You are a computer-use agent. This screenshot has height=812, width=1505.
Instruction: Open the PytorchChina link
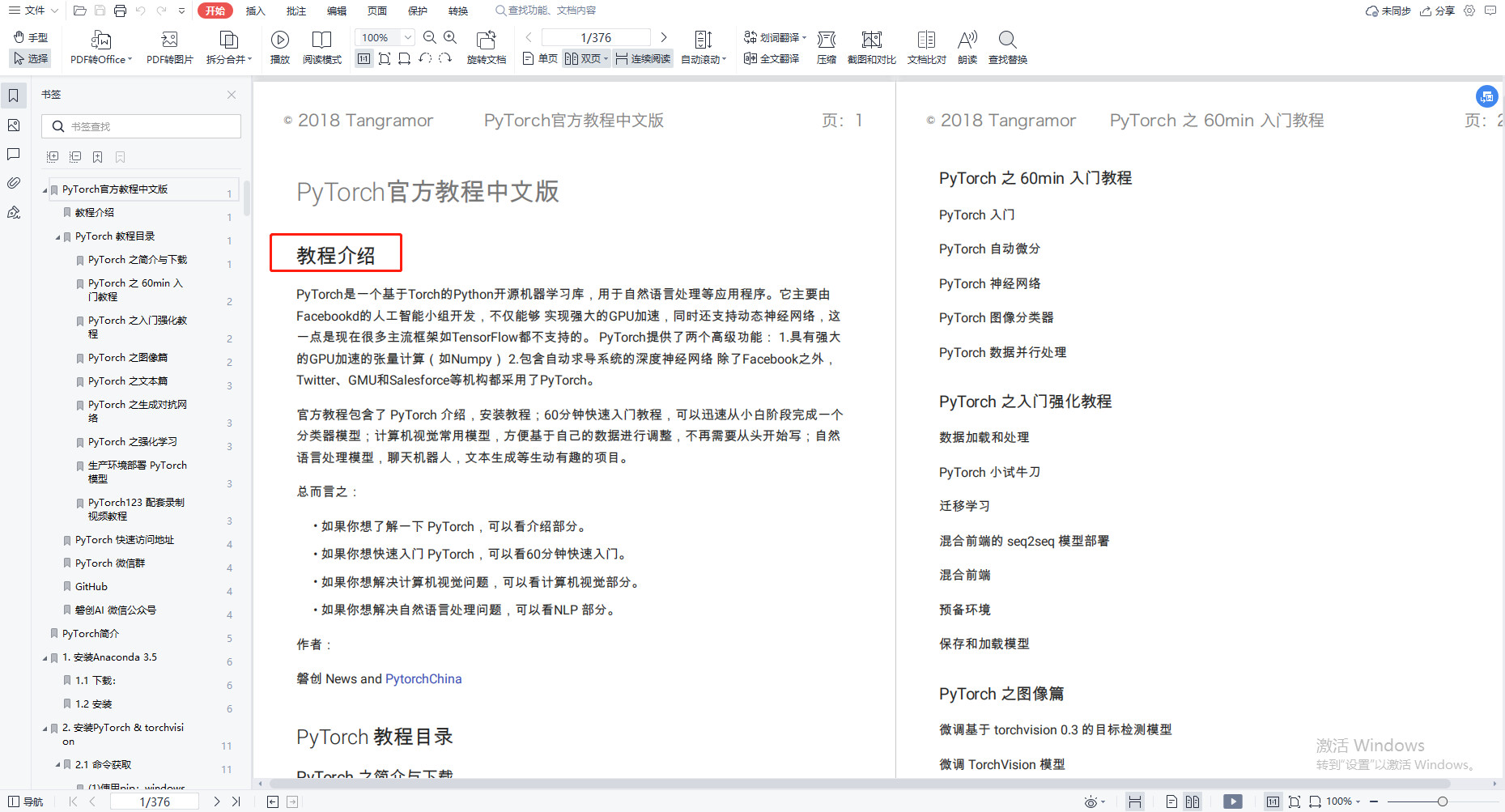pos(423,678)
